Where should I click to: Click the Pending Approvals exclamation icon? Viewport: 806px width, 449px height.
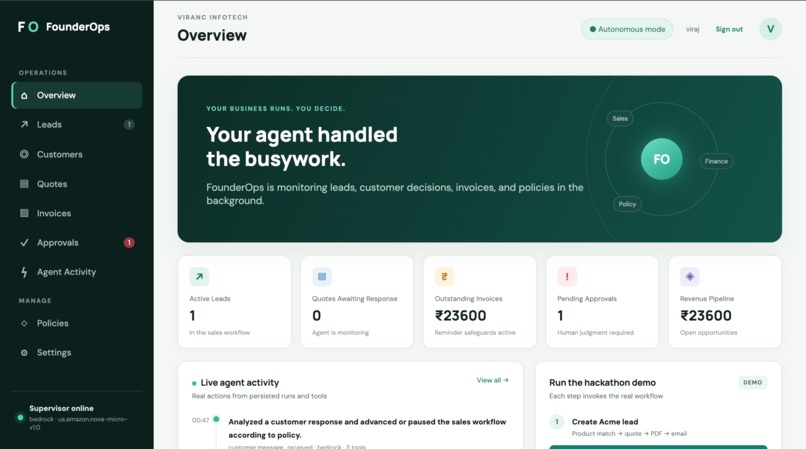tap(567, 277)
